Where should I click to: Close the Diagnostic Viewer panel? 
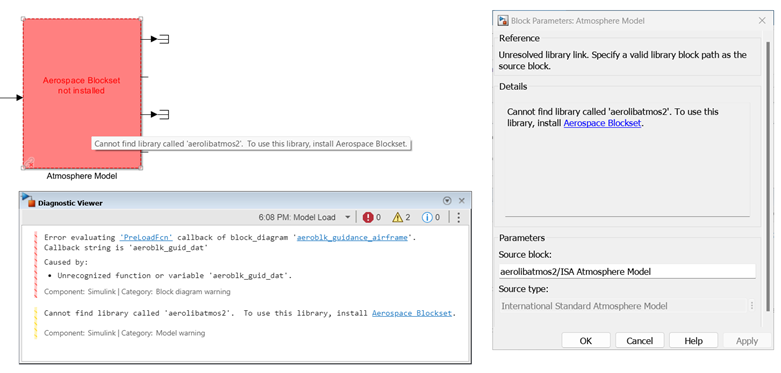tap(461, 201)
